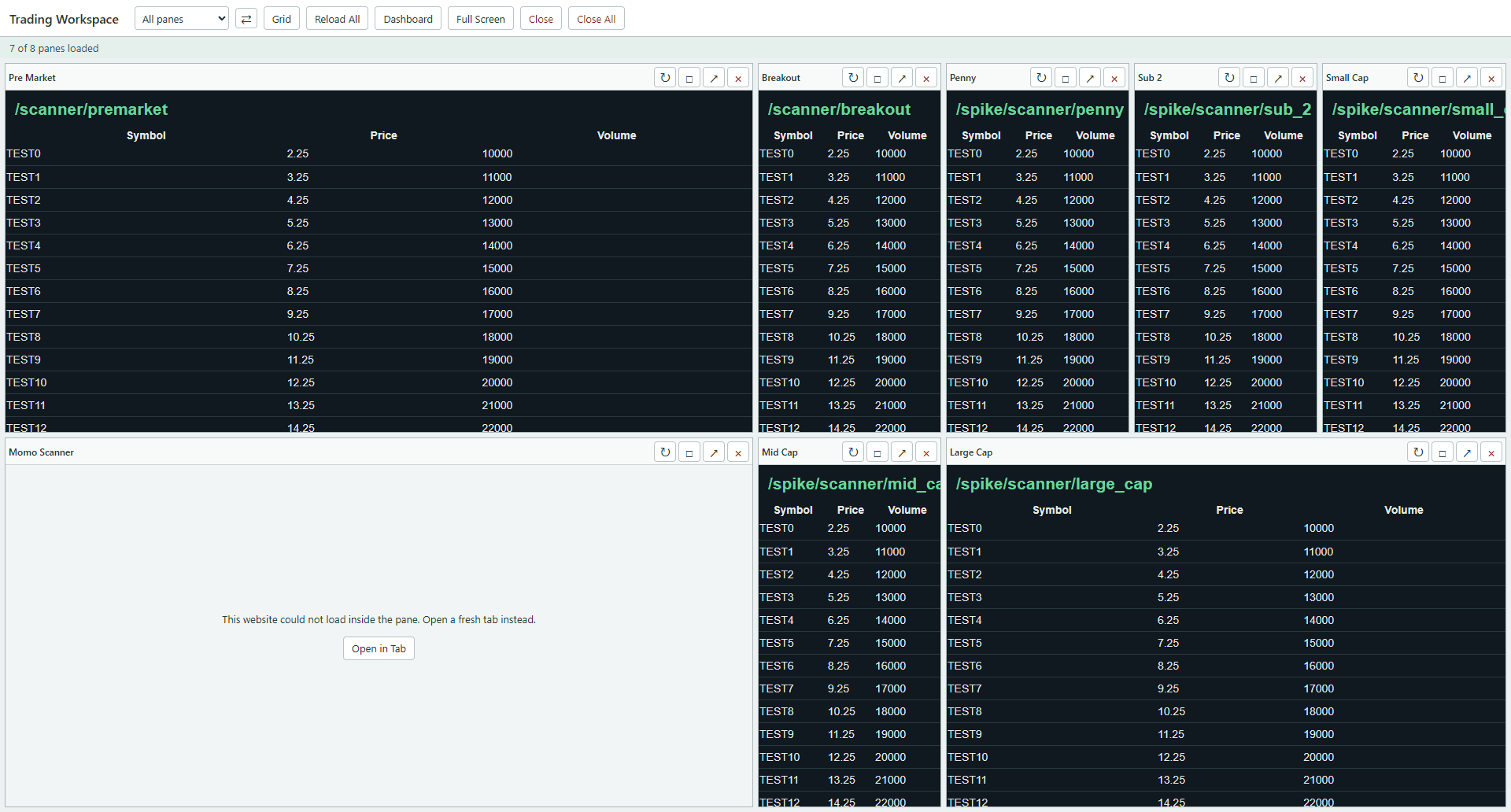The height and width of the screenshot is (812, 1511).
Task: Click '7 of 8 panes loaded' status
Action: click(54, 49)
